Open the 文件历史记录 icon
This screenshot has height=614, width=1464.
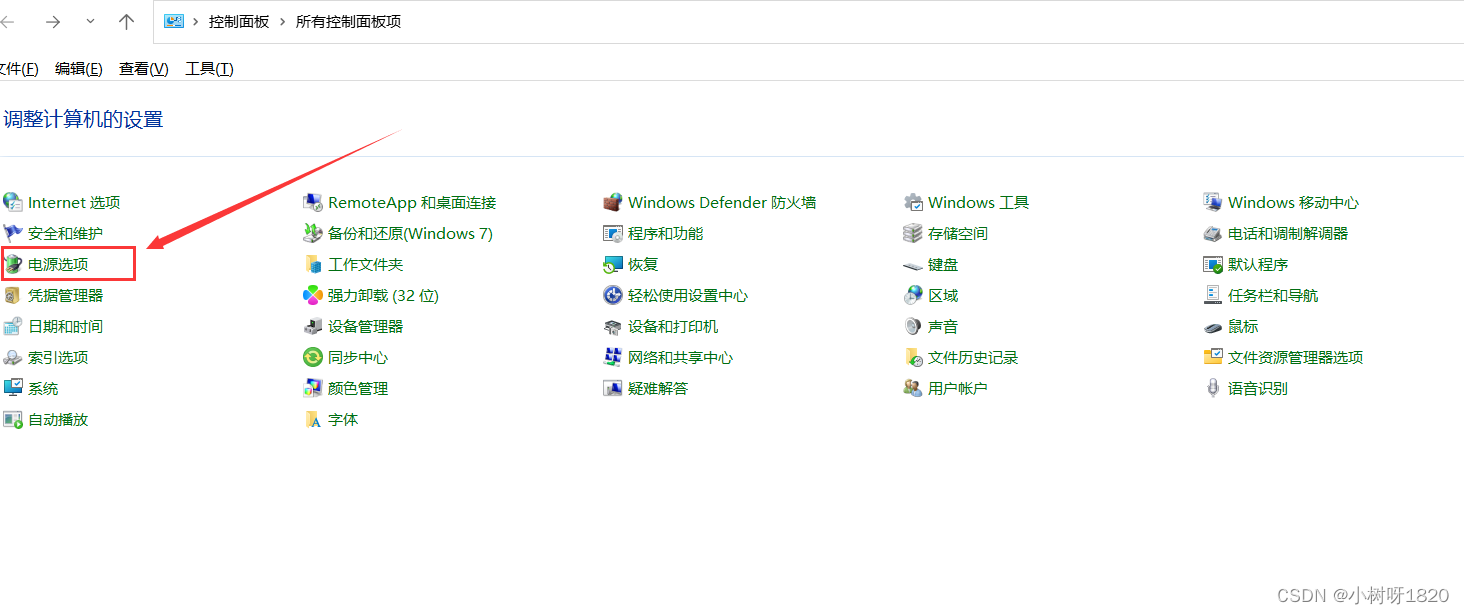pos(913,357)
